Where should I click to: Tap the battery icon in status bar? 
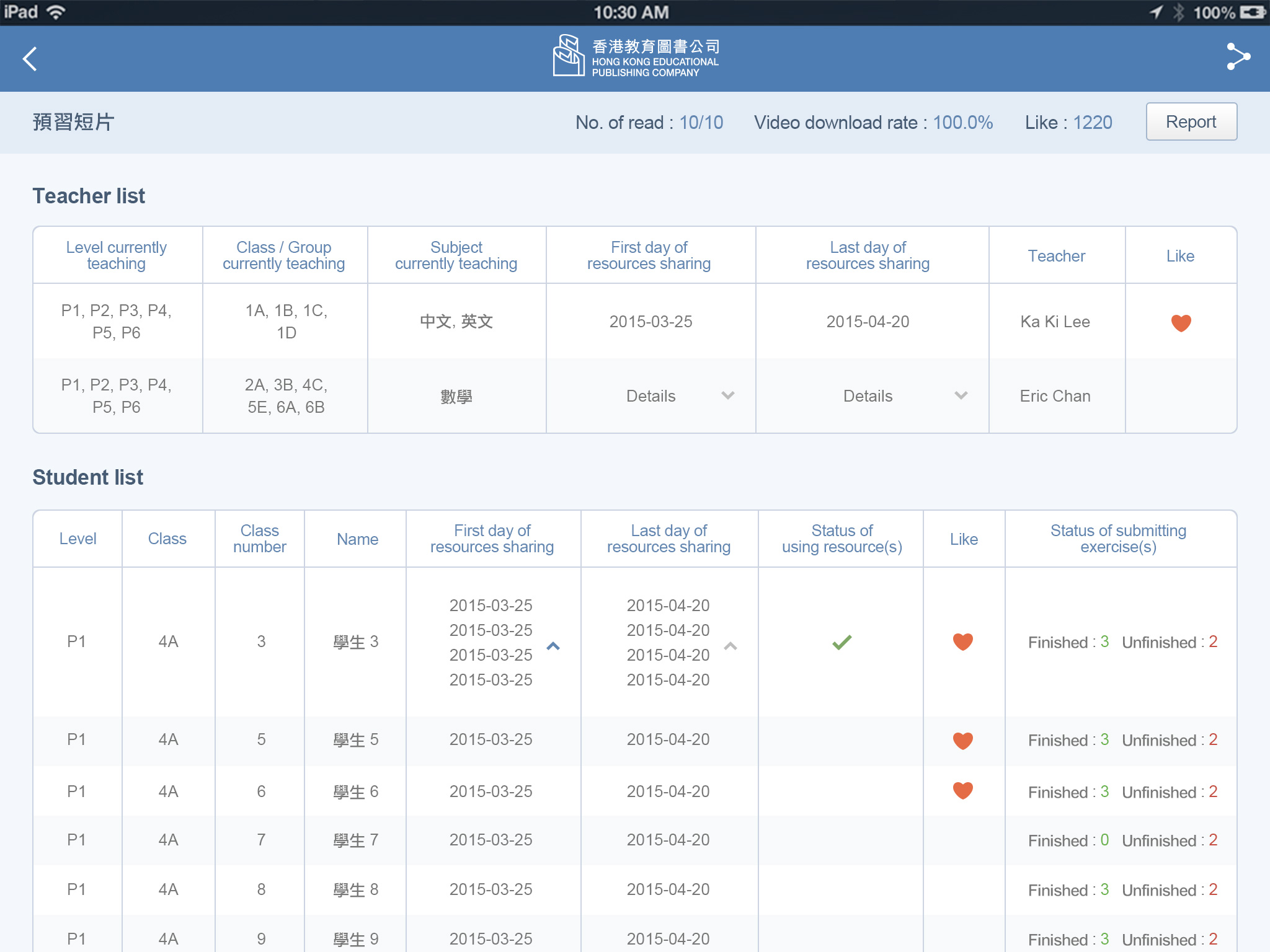click(1253, 12)
